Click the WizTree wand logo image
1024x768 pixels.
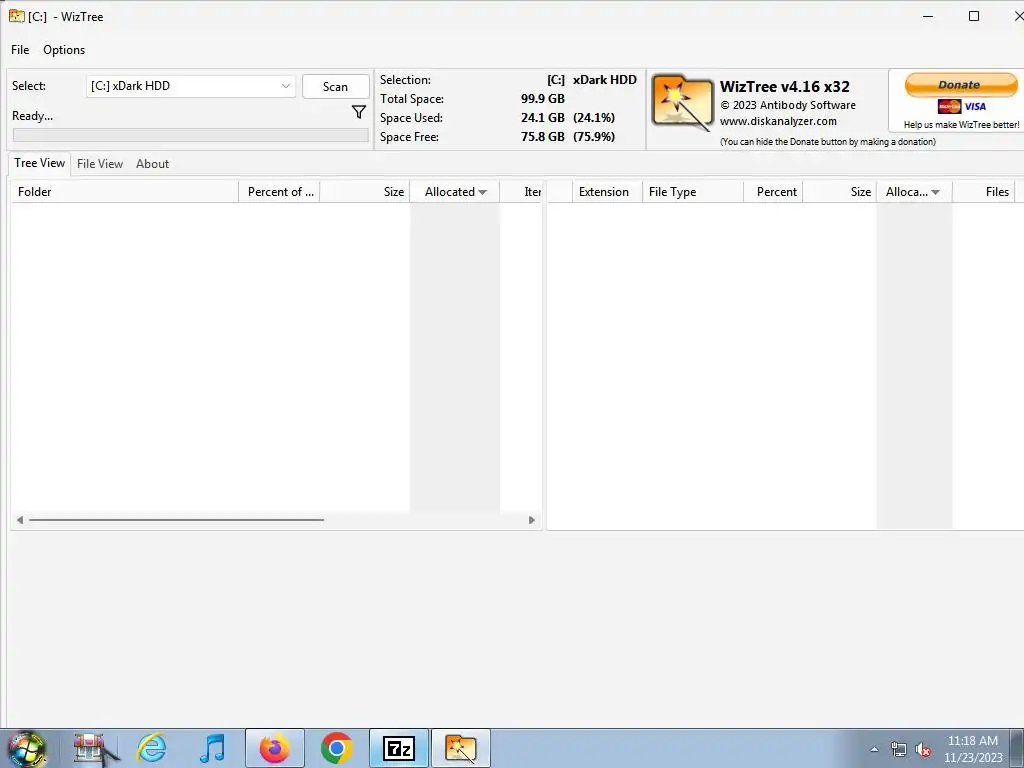pyautogui.click(x=682, y=104)
